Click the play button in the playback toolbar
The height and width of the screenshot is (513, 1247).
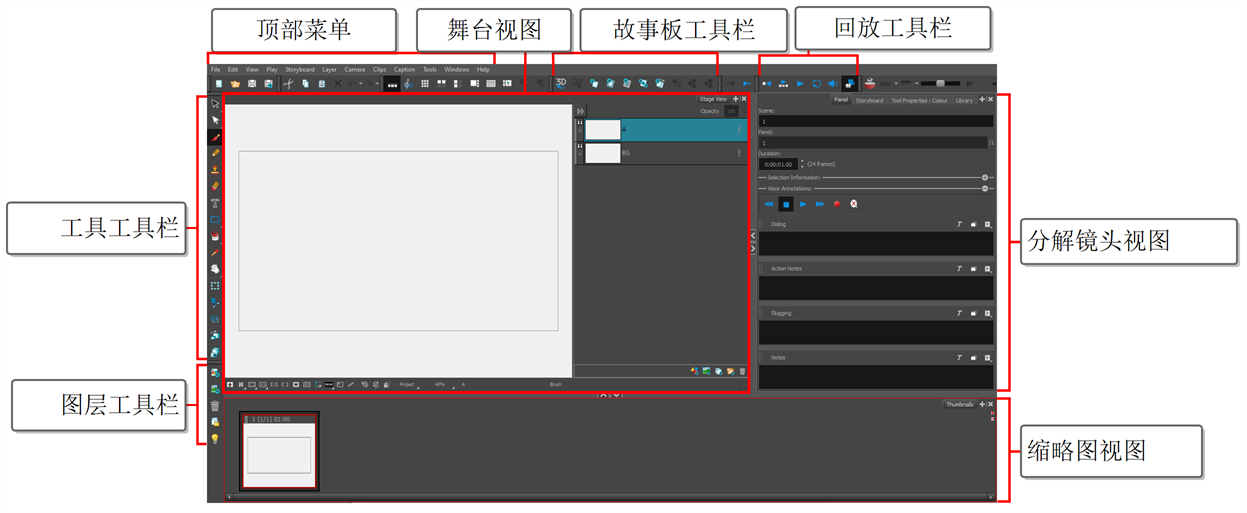point(799,84)
